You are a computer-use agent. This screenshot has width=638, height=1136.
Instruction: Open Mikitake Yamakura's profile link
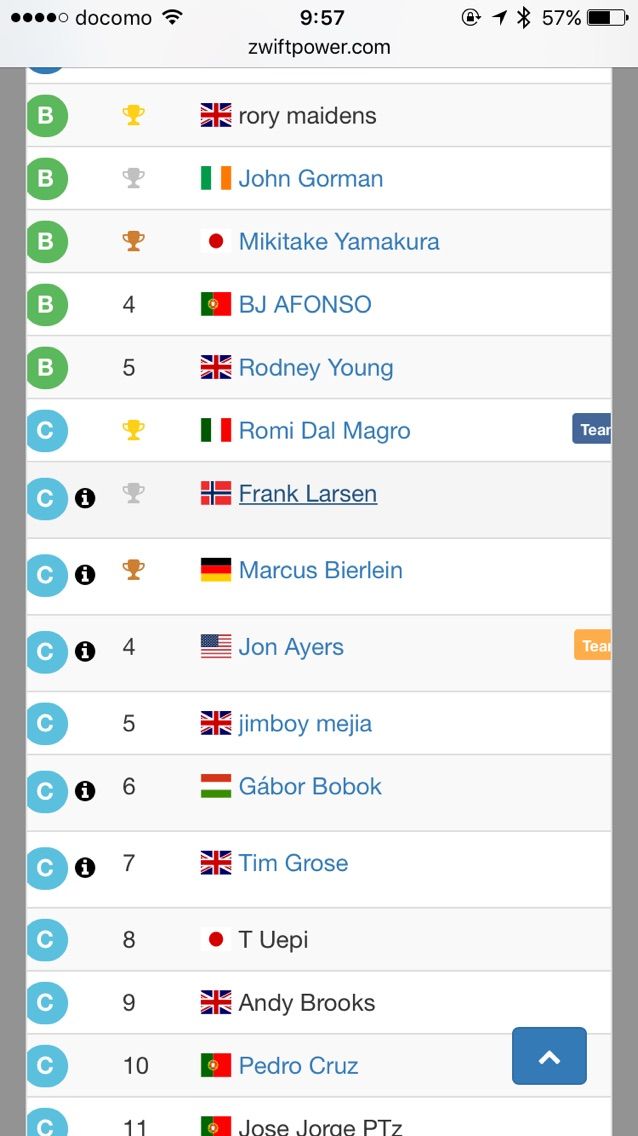pyautogui.click(x=339, y=242)
